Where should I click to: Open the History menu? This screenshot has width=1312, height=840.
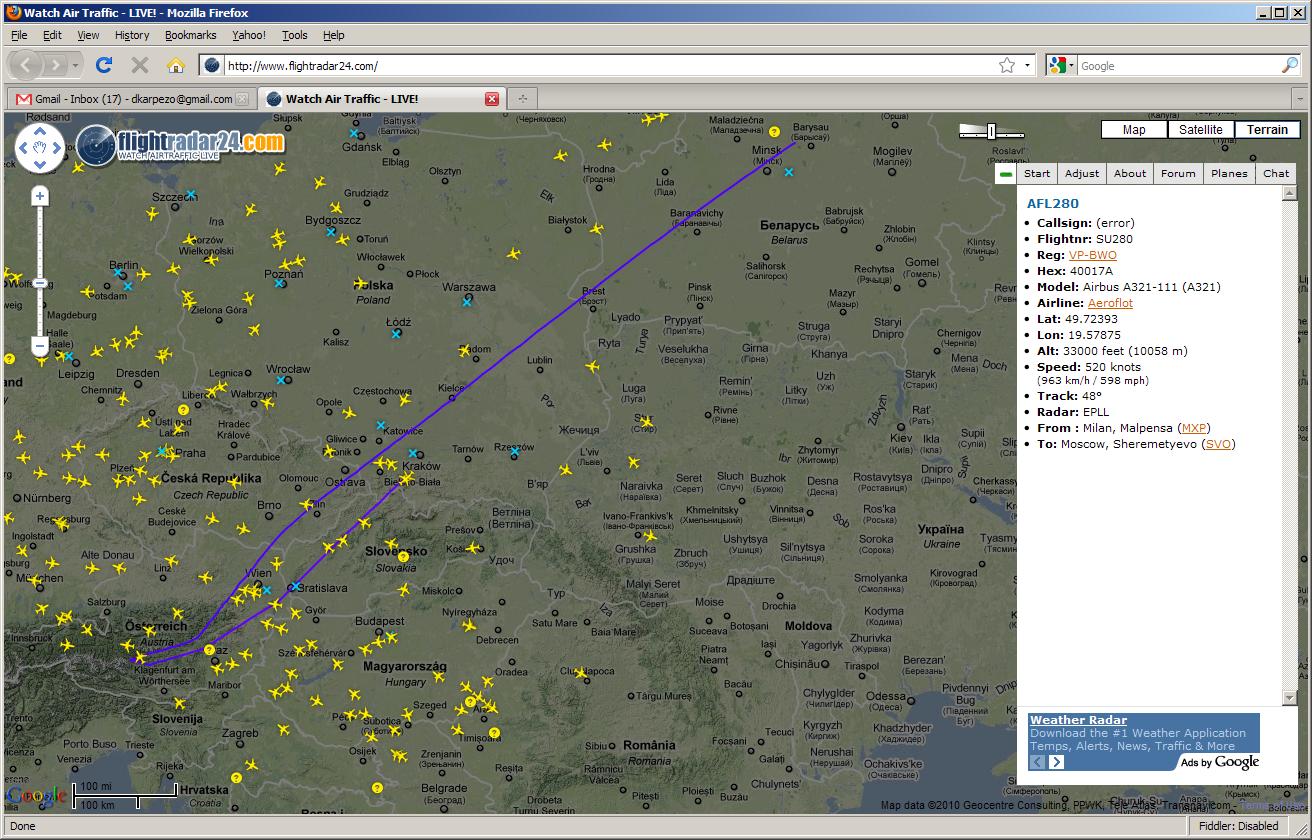coord(131,35)
